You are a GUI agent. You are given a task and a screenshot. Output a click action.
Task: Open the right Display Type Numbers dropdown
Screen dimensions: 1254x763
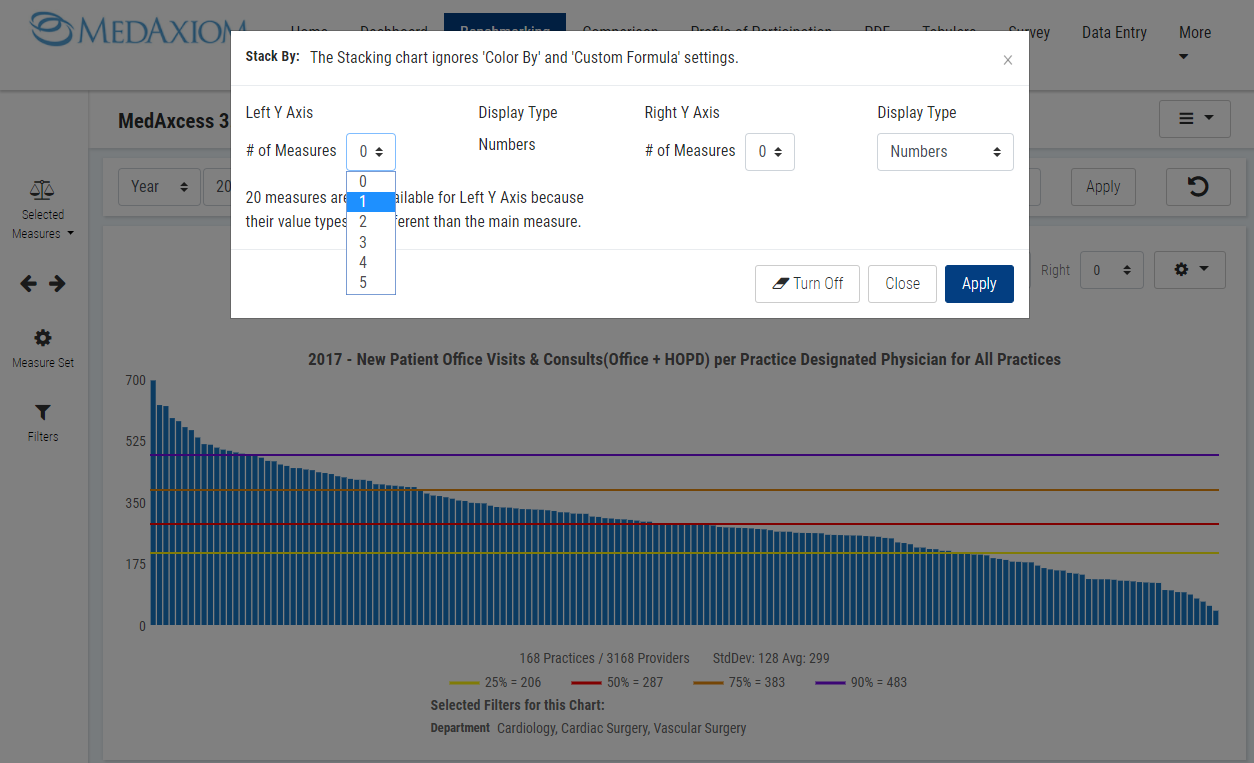944,152
